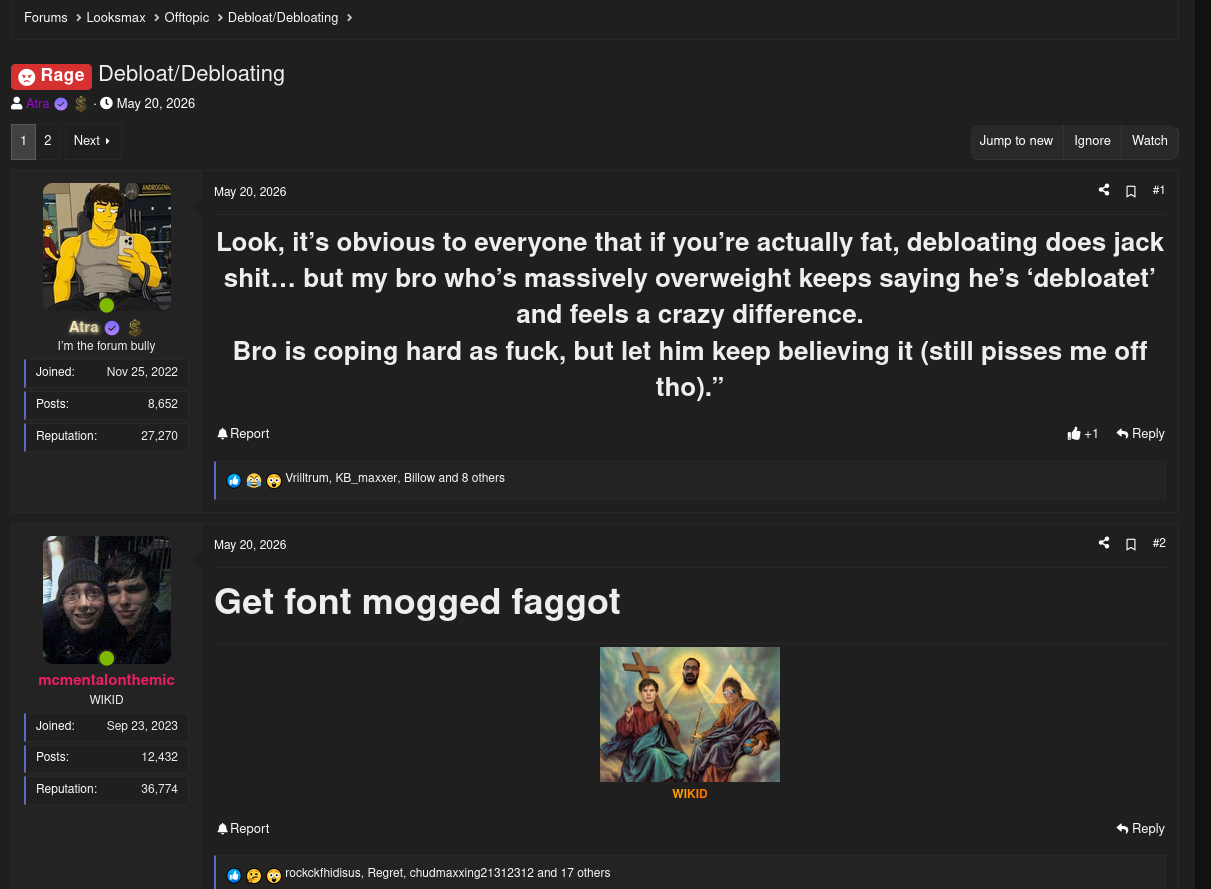Click the like reaction icon on post #2
The image size is (1211, 889).
pyautogui.click(x=234, y=875)
